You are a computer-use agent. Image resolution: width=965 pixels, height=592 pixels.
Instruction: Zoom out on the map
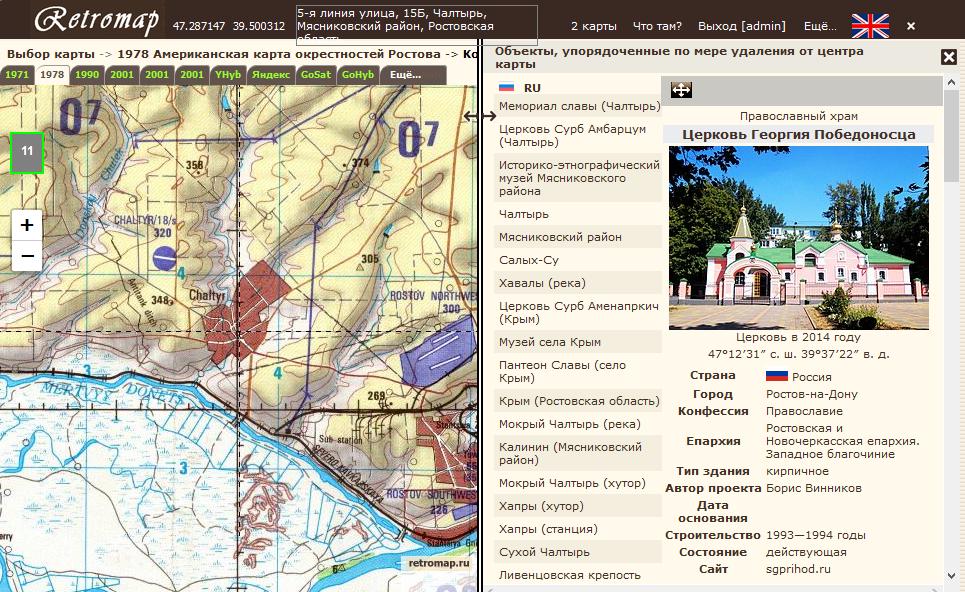click(x=27, y=255)
